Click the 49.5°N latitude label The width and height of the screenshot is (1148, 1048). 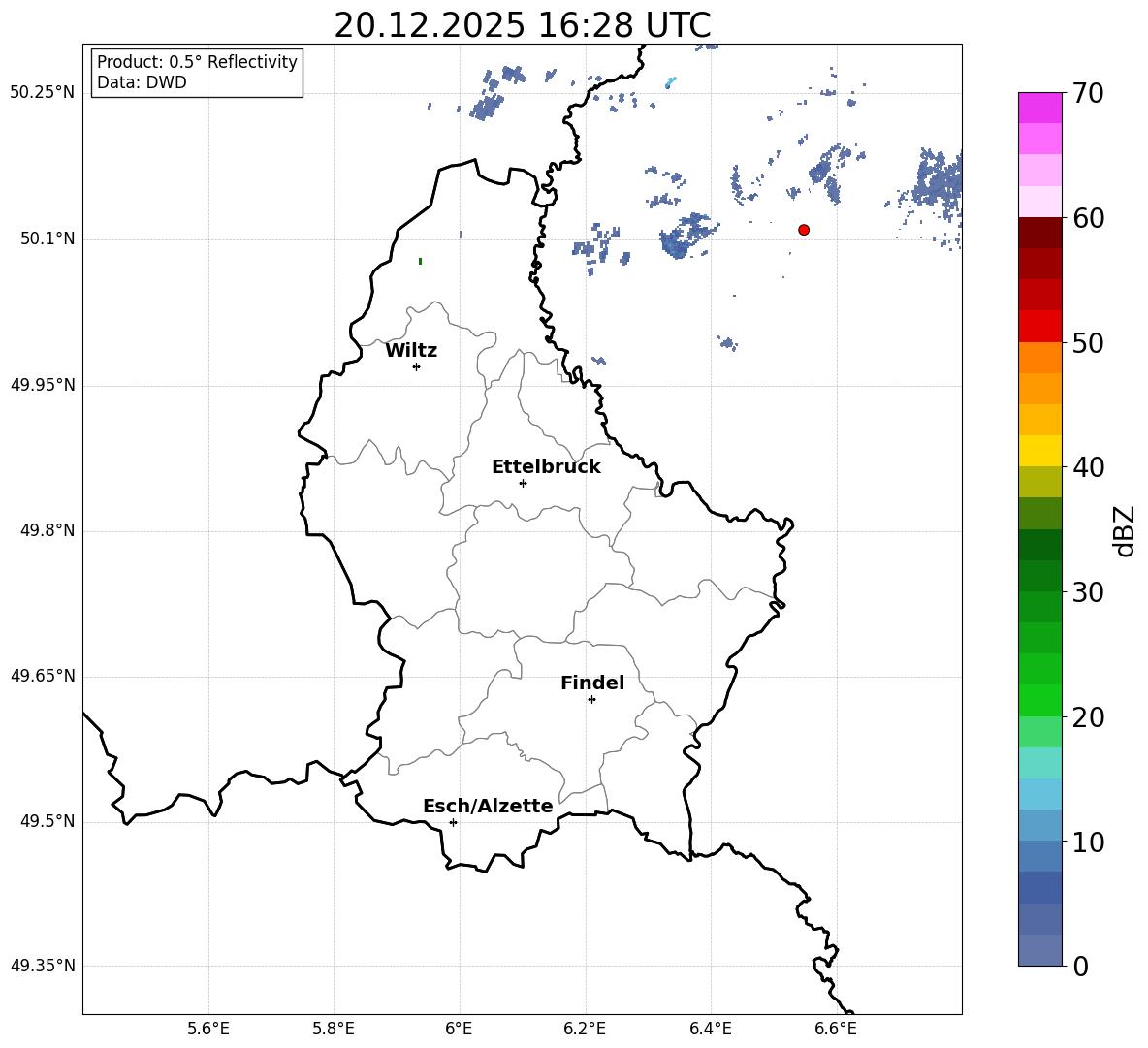coord(47,821)
